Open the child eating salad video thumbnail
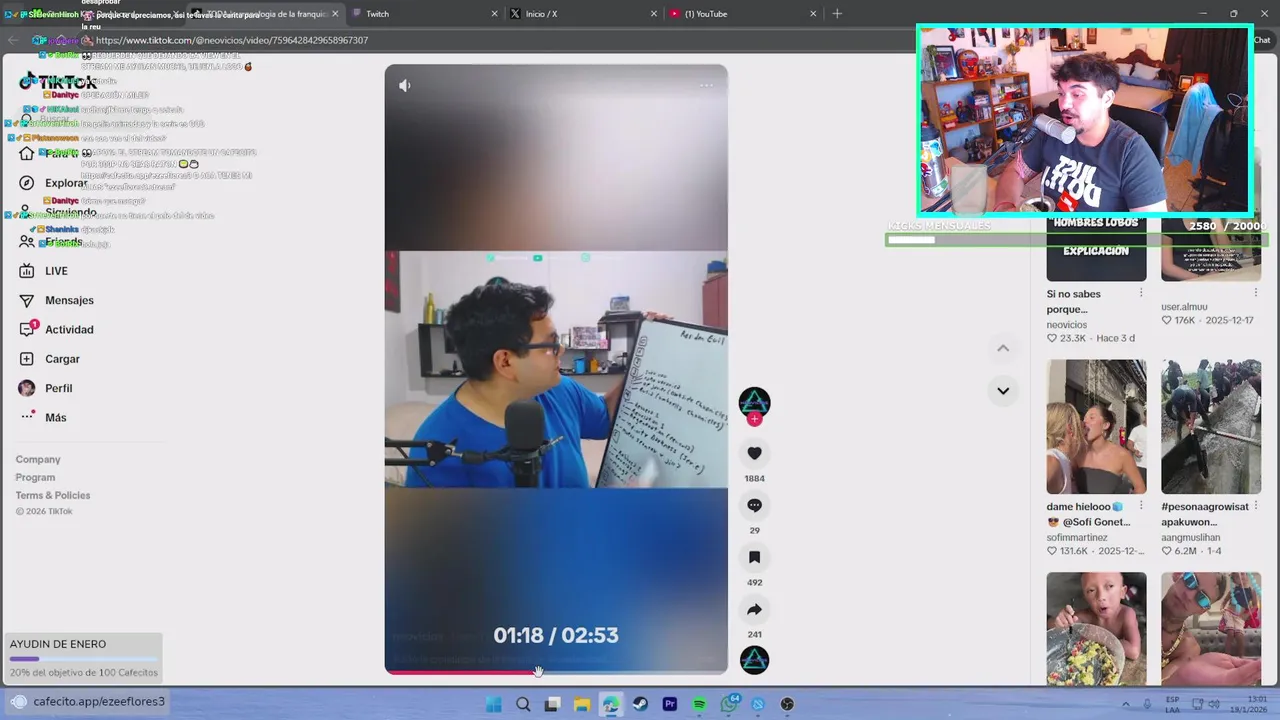The image size is (1280, 720). point(1096,628)
